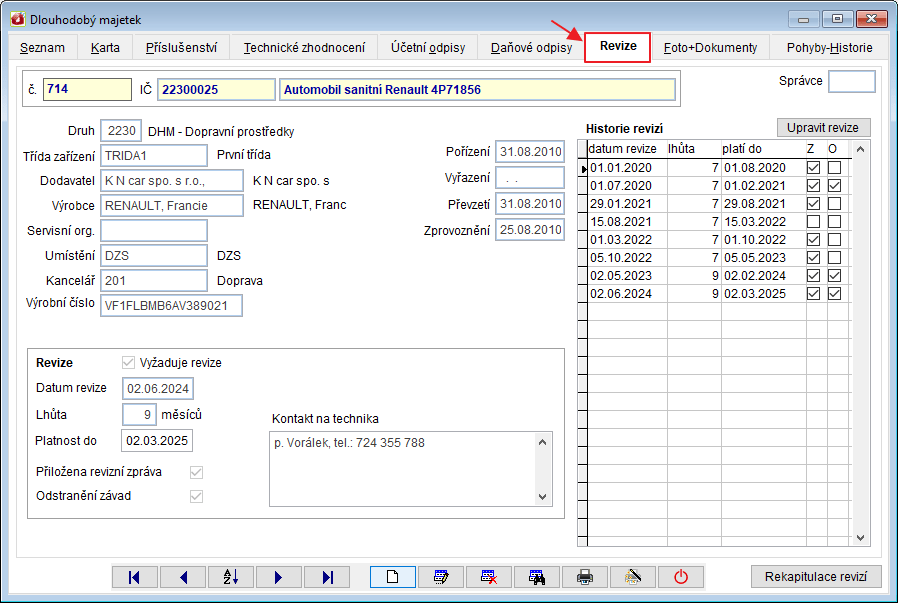Click the up arrow in Kontakt na technika box
The image size is (898, 603).
tap(543, 442)
